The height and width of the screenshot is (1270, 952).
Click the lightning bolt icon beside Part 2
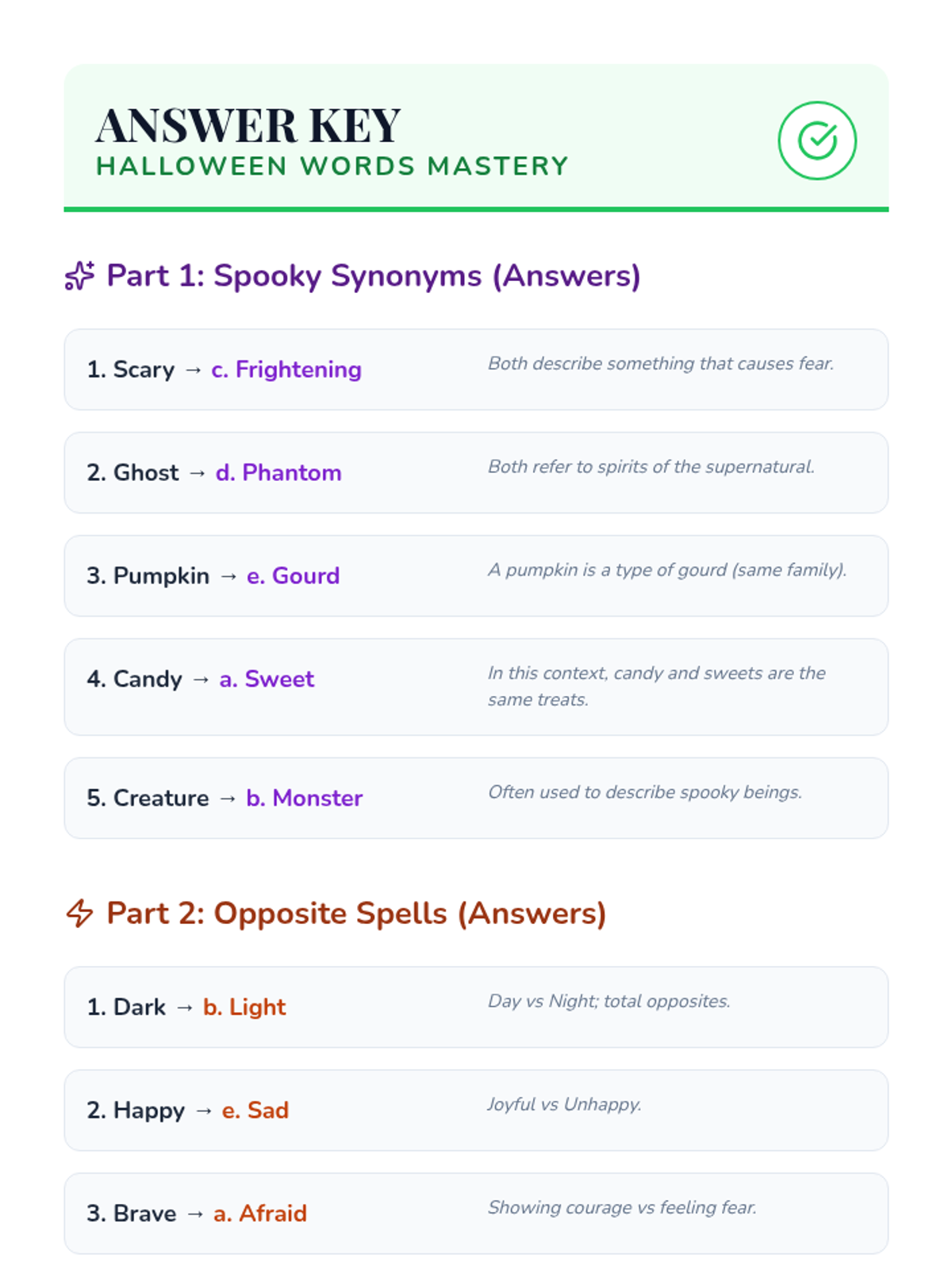[x=79, y=913]
